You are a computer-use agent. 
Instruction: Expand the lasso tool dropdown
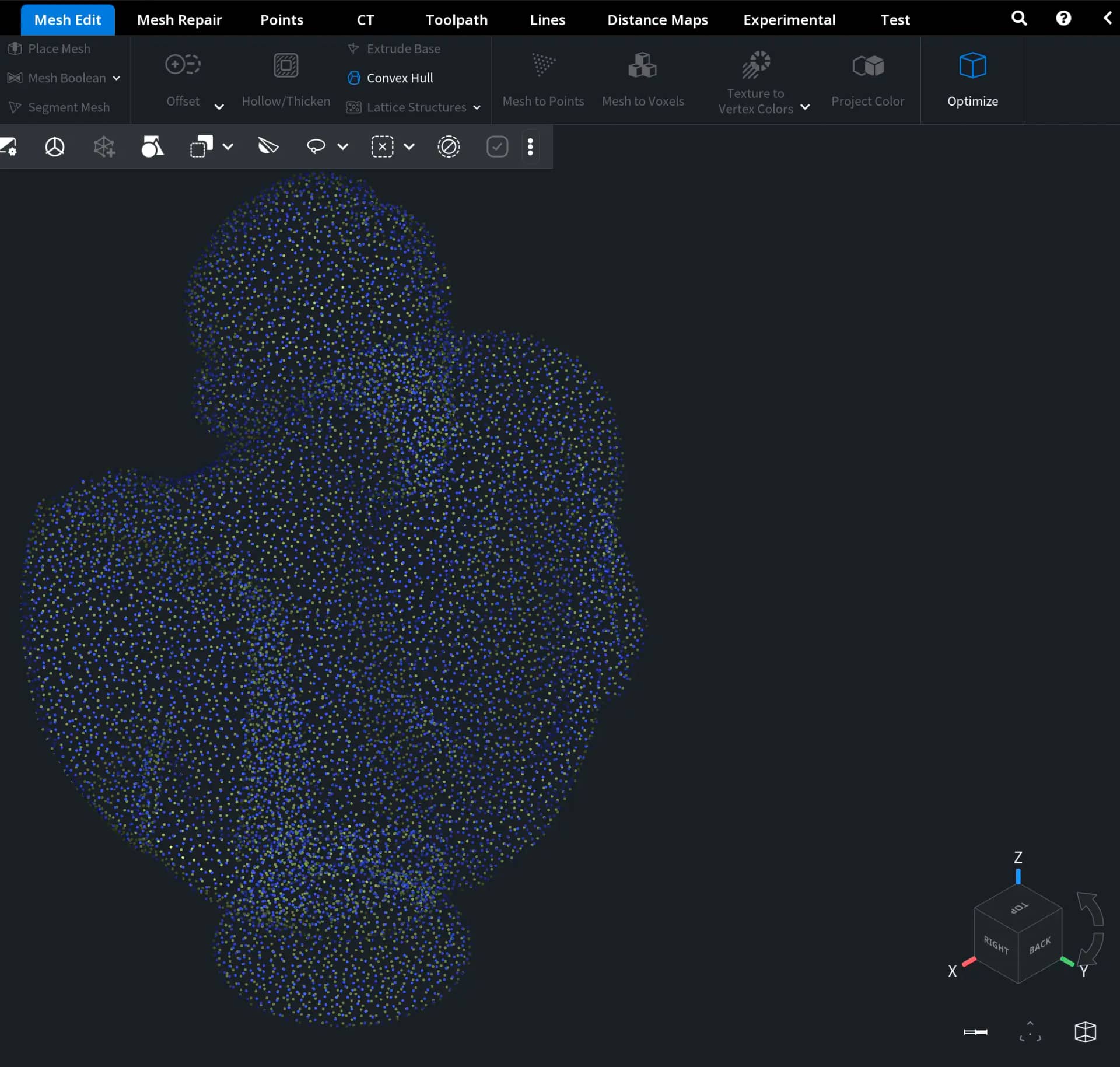pyautogui.click(x=343, y=146)
